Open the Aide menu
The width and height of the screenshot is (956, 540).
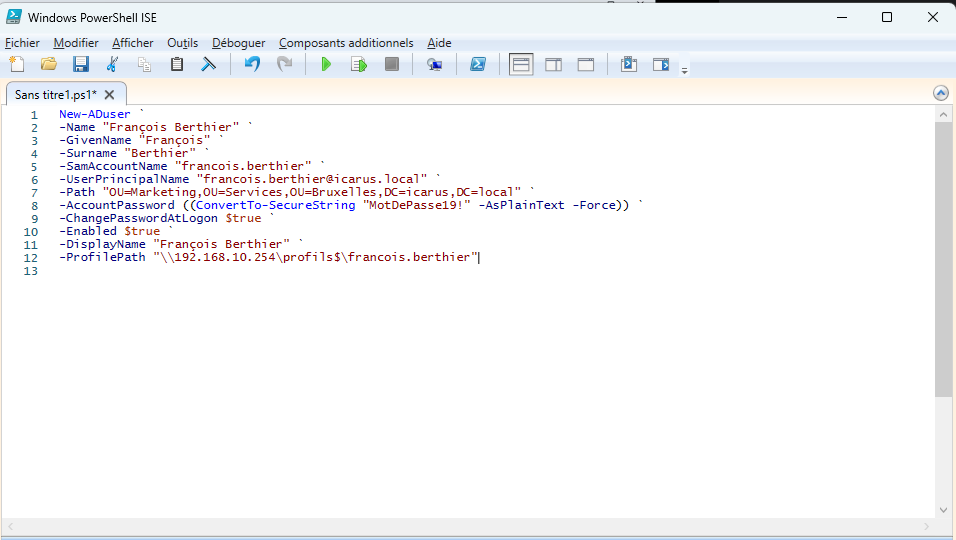click(439, 43)
